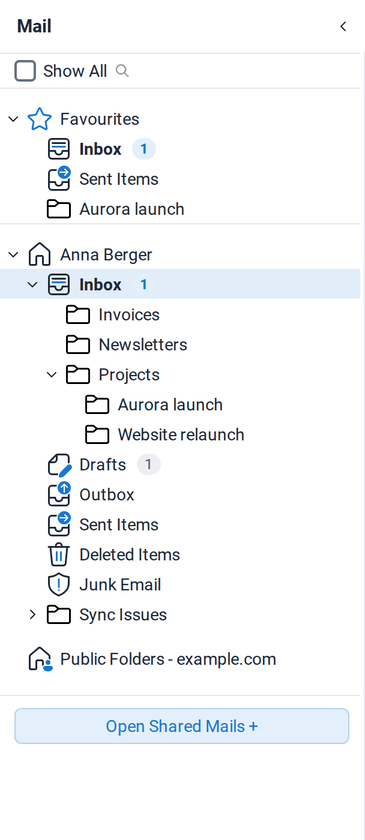
Task: Collapse the Projects folder
Action: coord(51,374)
